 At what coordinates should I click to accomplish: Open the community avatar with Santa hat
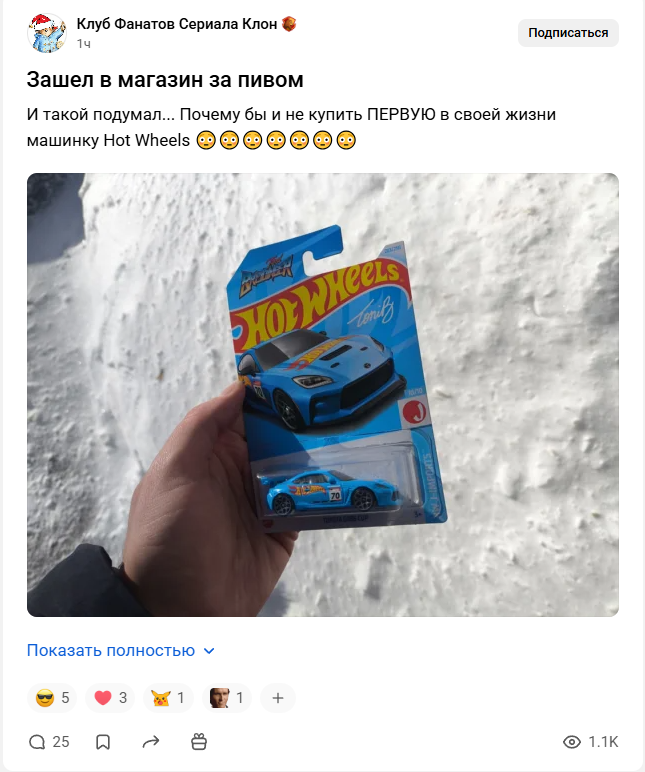coord(47,33)
